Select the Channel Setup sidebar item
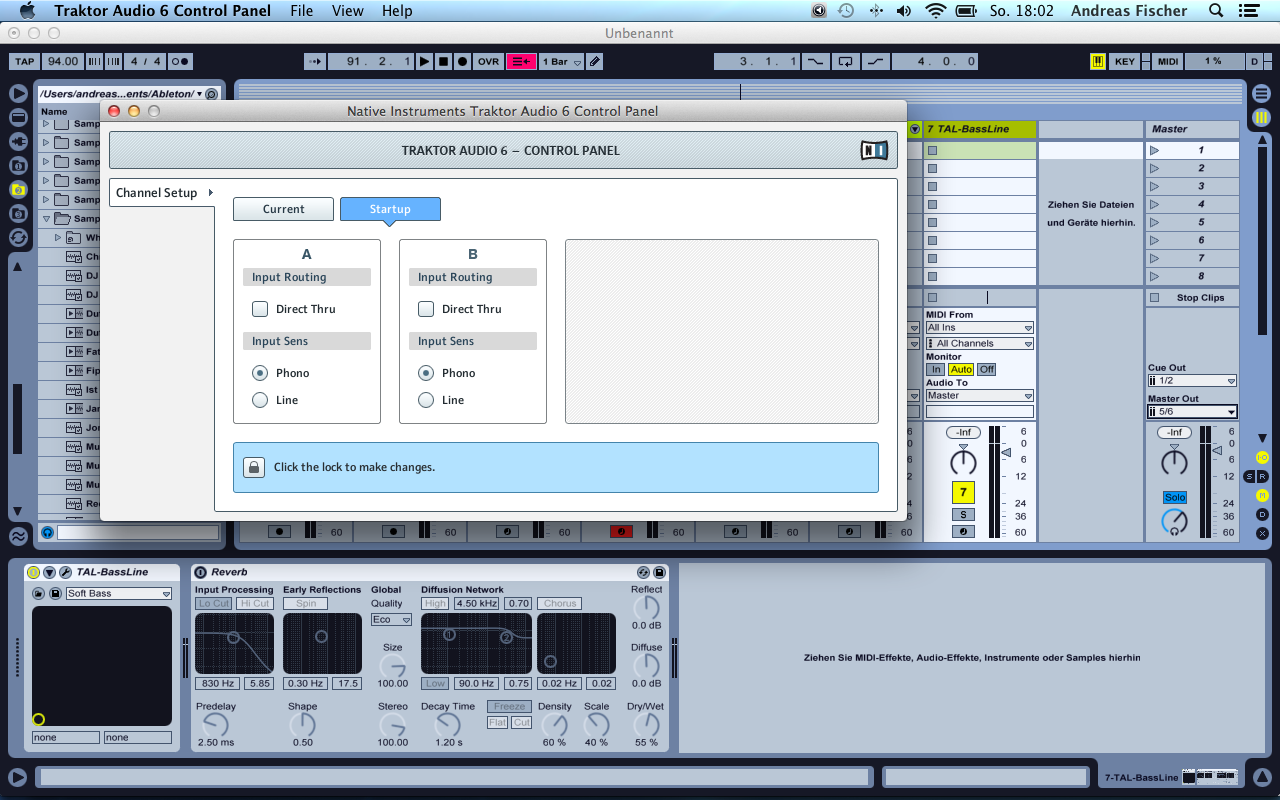Viewport: 1280px width, 800px height. coord(162,193)
